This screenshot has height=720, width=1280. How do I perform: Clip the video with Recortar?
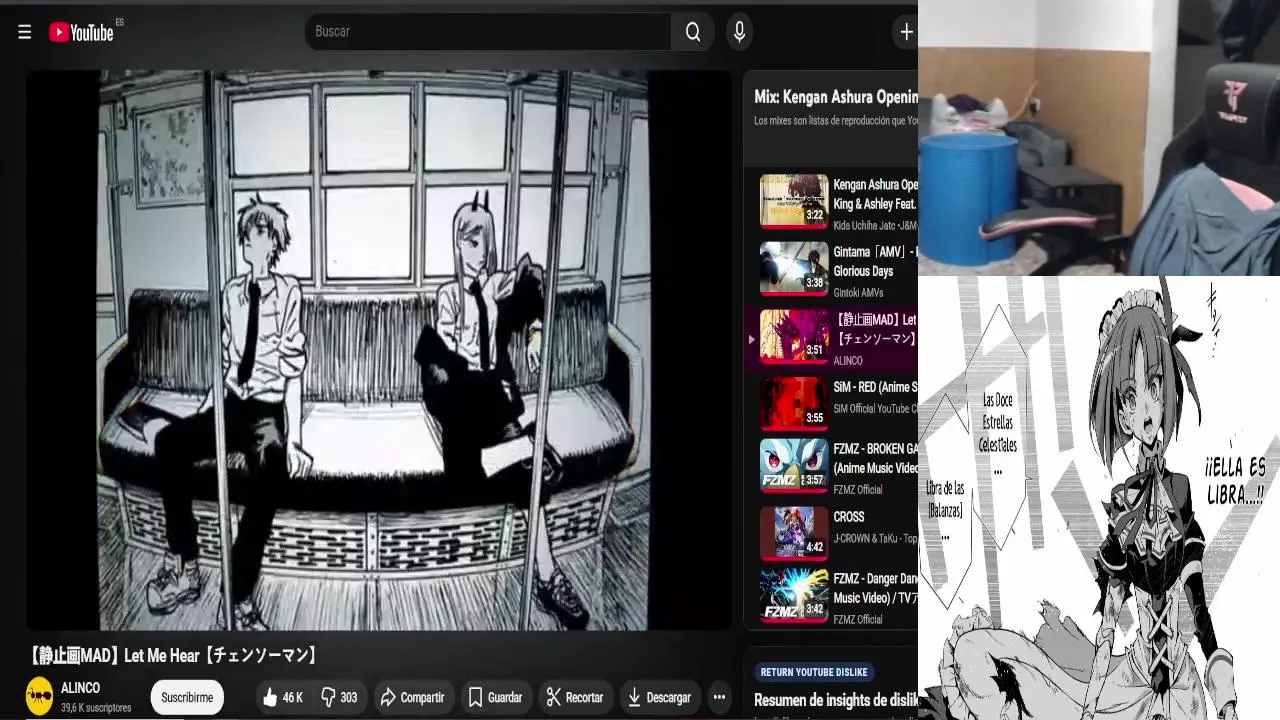574,697
